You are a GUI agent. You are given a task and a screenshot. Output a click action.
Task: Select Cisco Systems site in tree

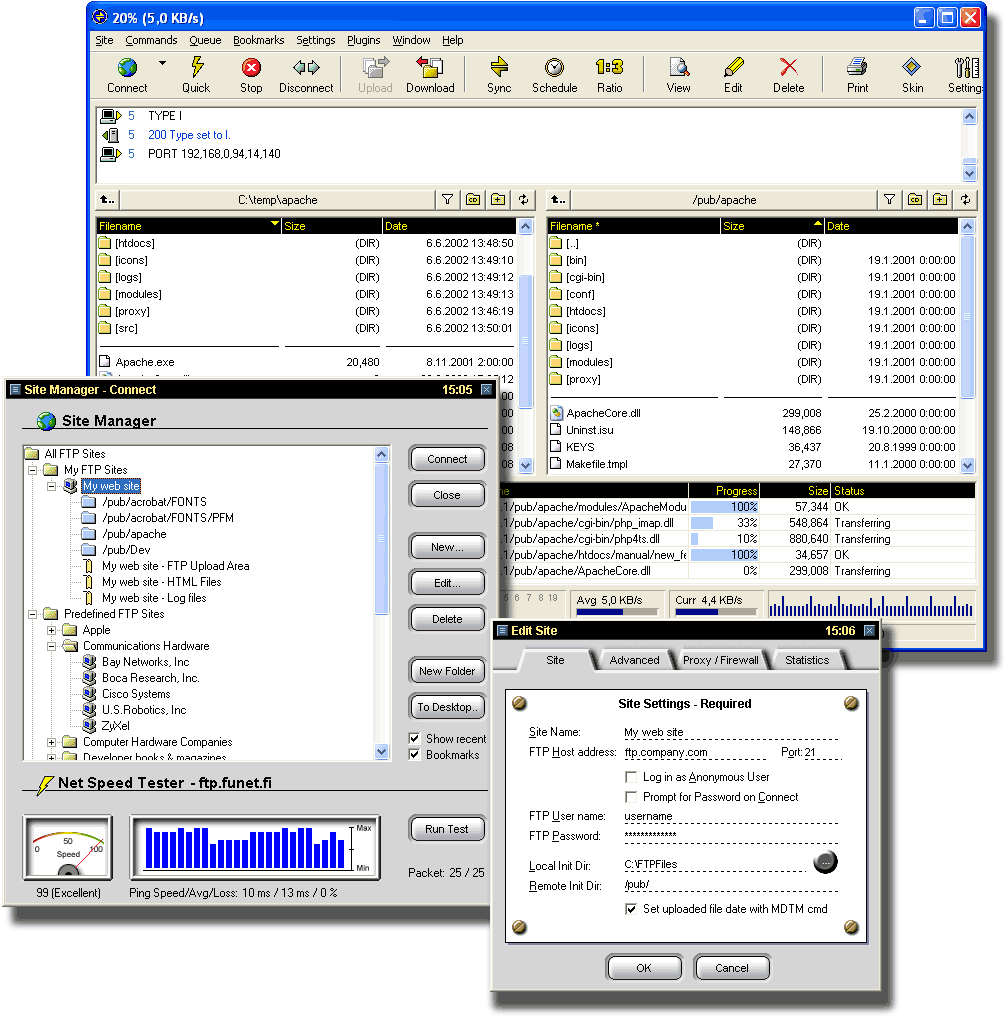[136, 694]
